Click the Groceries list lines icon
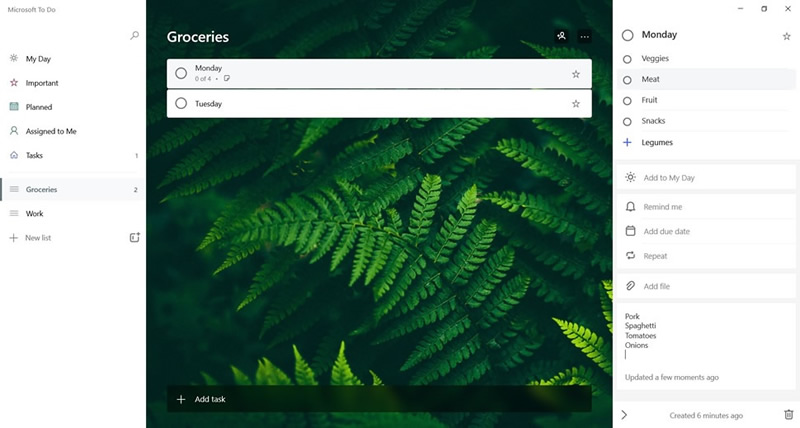The height and width of the screenshot is (428, 800). coord(14,189)
